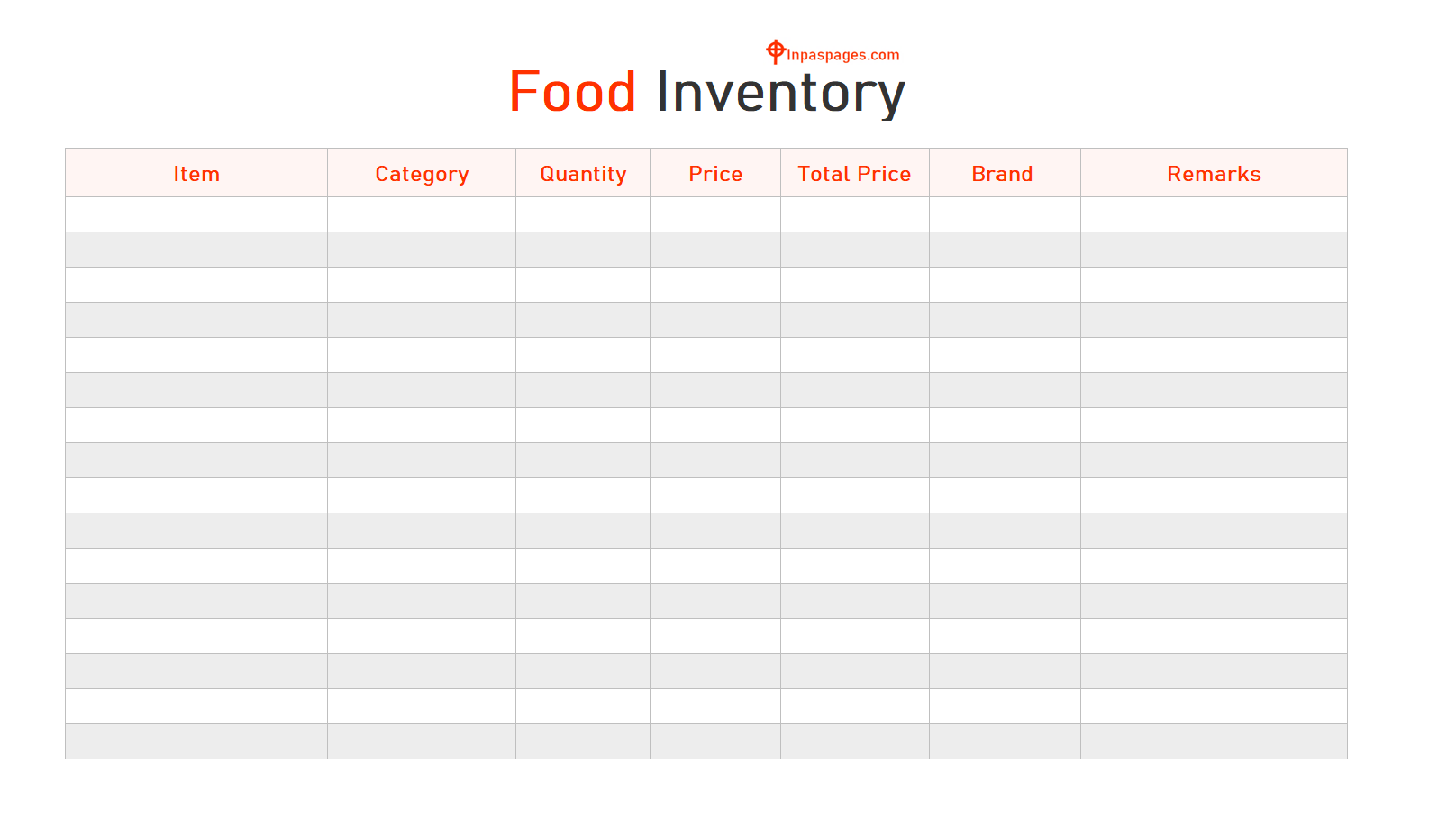The image size is (1456, 827).
Task: Select the Price column header
Action: [x=715, y=174]
